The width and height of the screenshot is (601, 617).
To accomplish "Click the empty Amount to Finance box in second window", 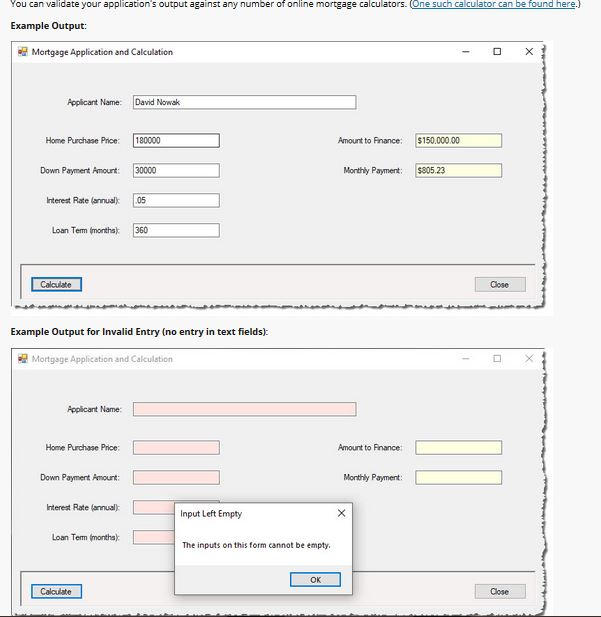I will click(x=459, y=447).
